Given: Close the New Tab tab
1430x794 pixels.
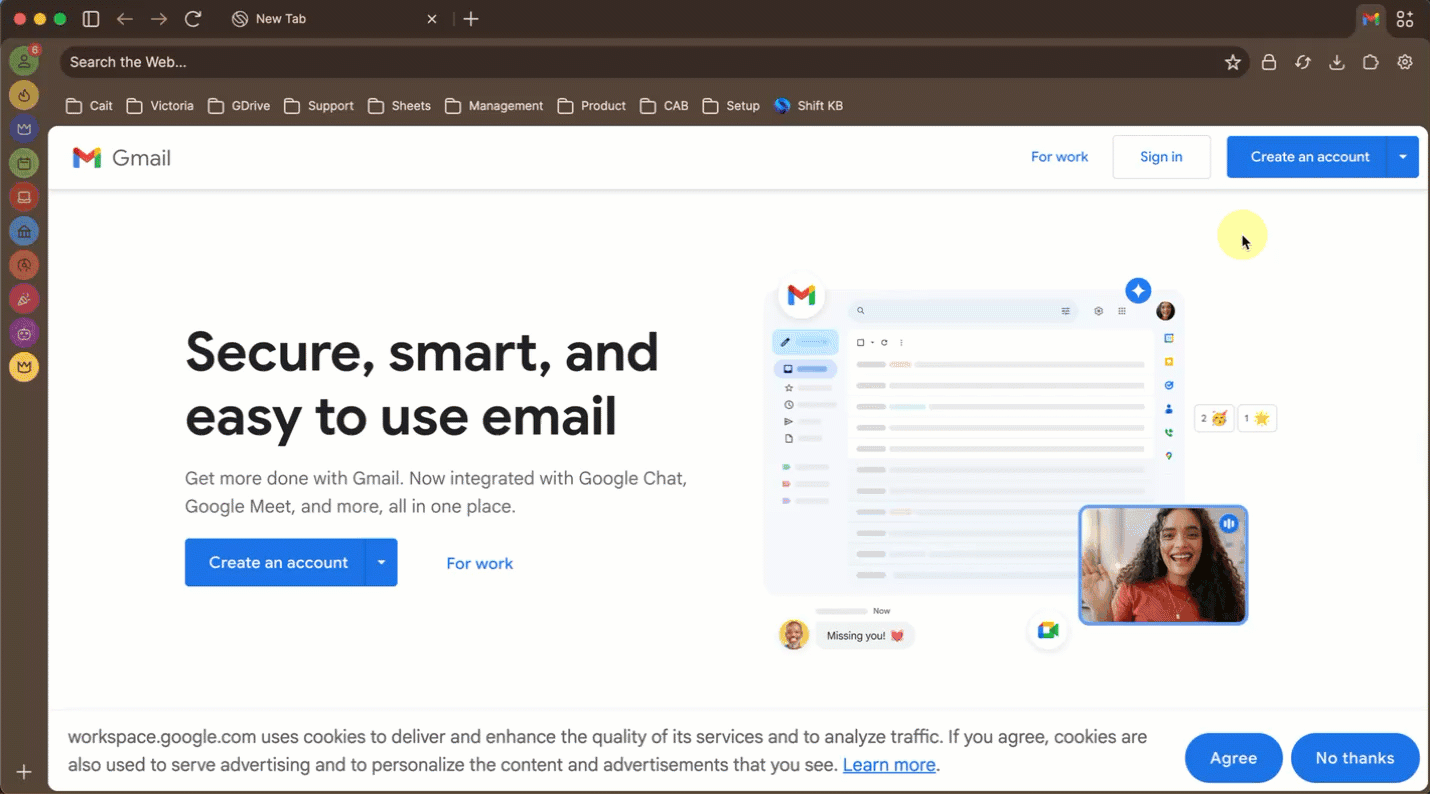Looking at the screenshot, I should [432, 19].
